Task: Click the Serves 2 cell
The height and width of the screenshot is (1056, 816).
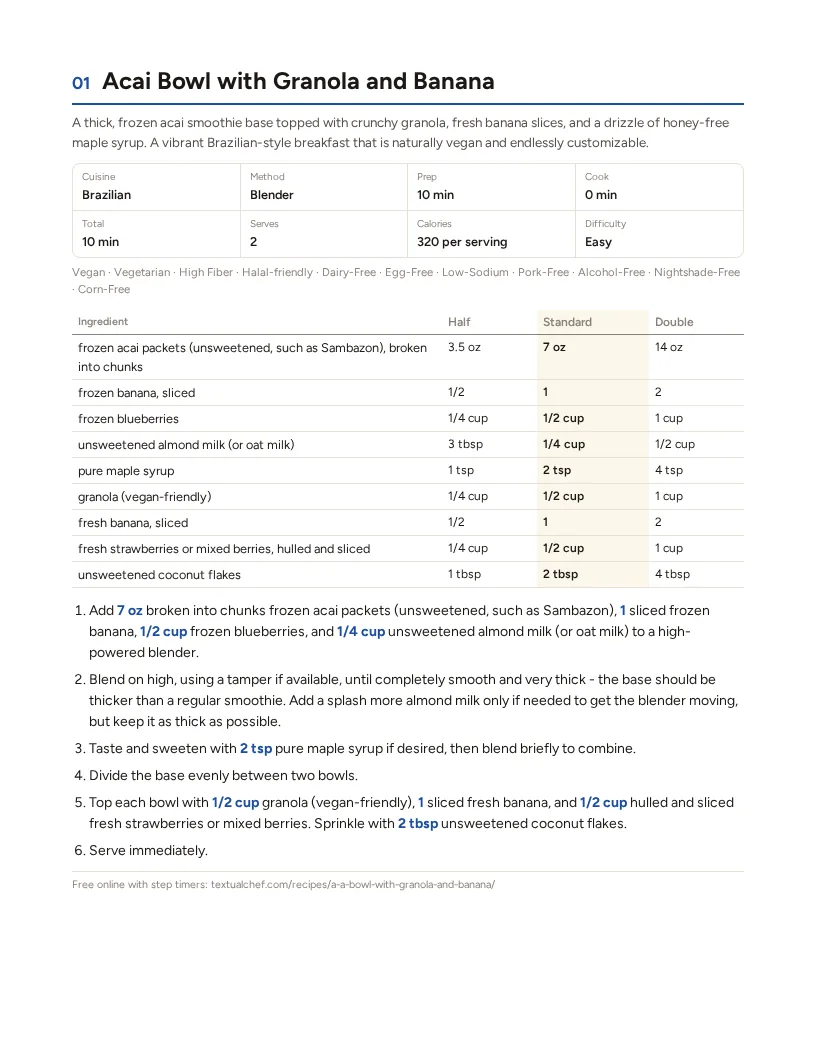Action: [324, 234]
